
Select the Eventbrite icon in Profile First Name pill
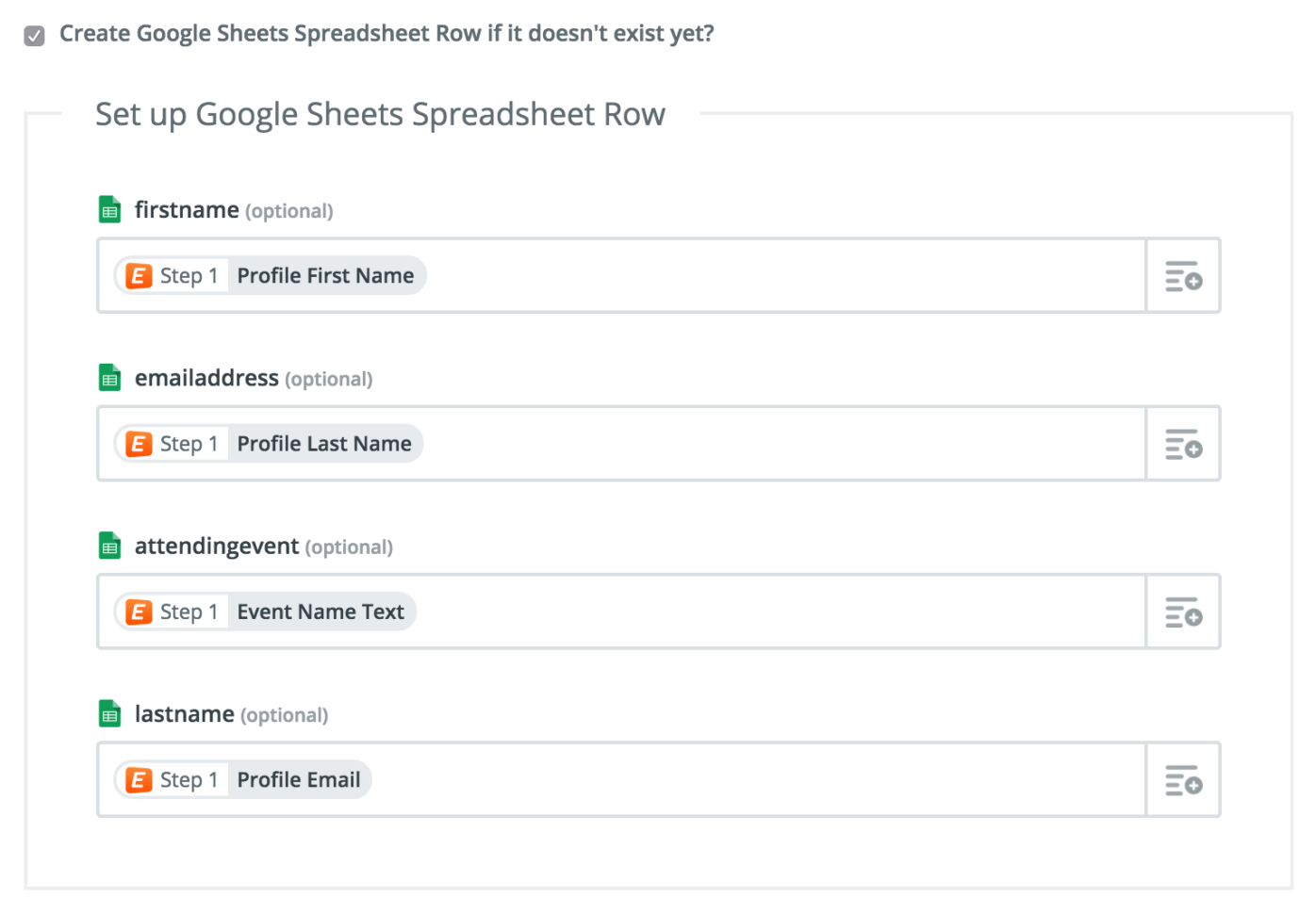click(138, 275)
